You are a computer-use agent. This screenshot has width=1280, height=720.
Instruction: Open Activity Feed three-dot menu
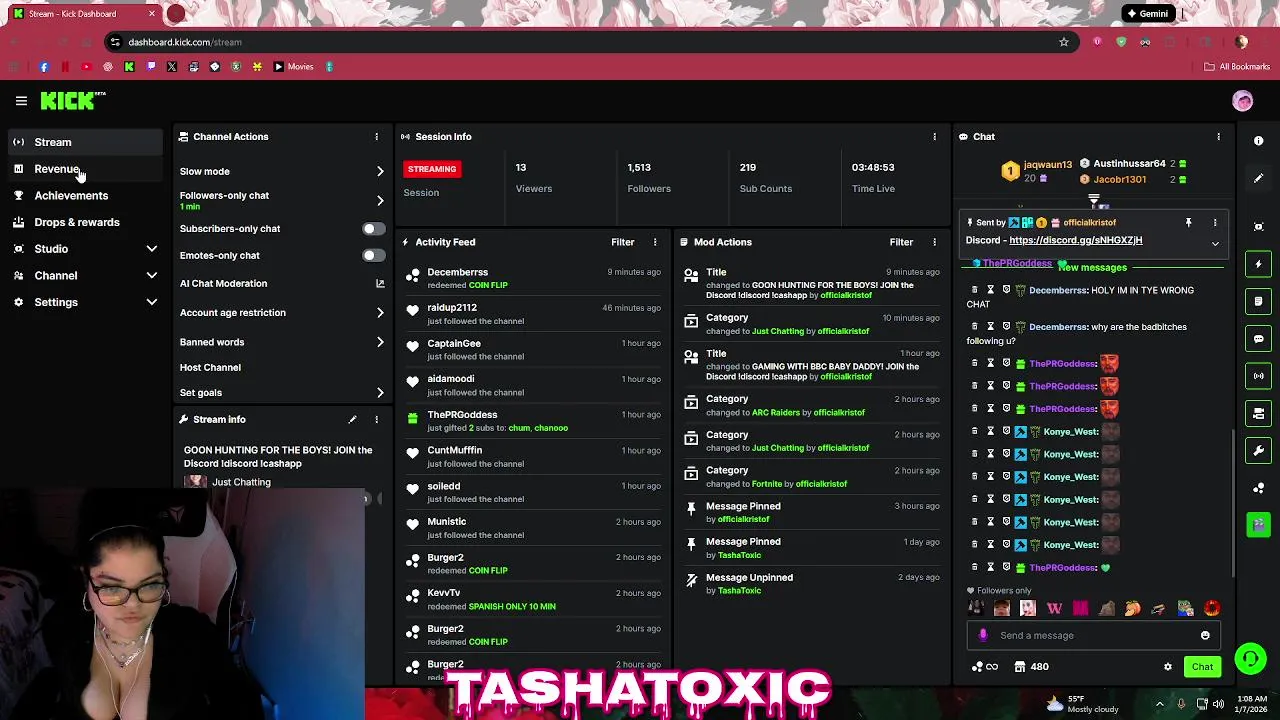655,242
